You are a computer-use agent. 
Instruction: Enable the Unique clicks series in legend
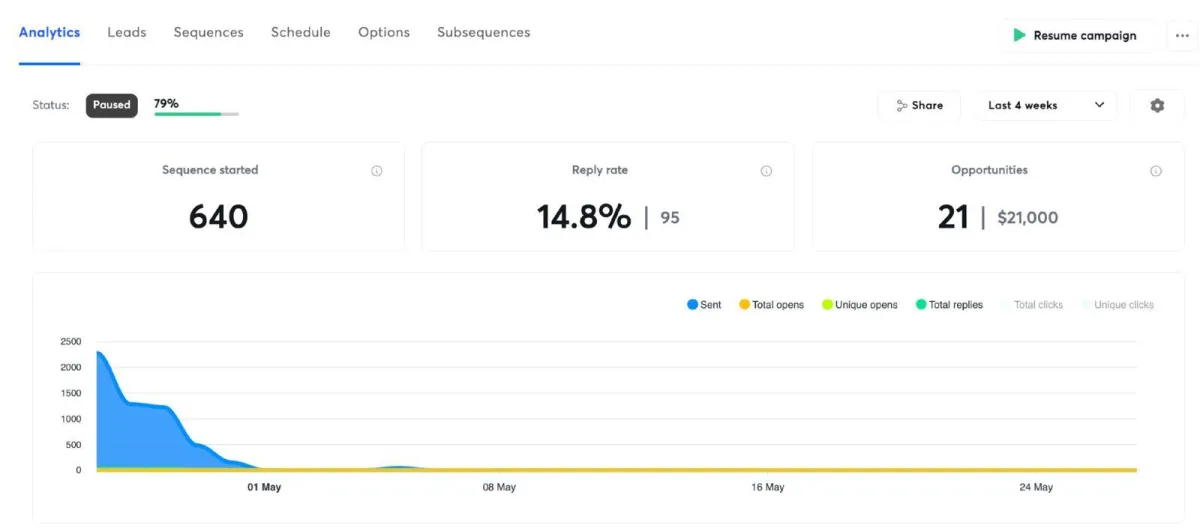pyautogui.click(x=1117, y=305)
